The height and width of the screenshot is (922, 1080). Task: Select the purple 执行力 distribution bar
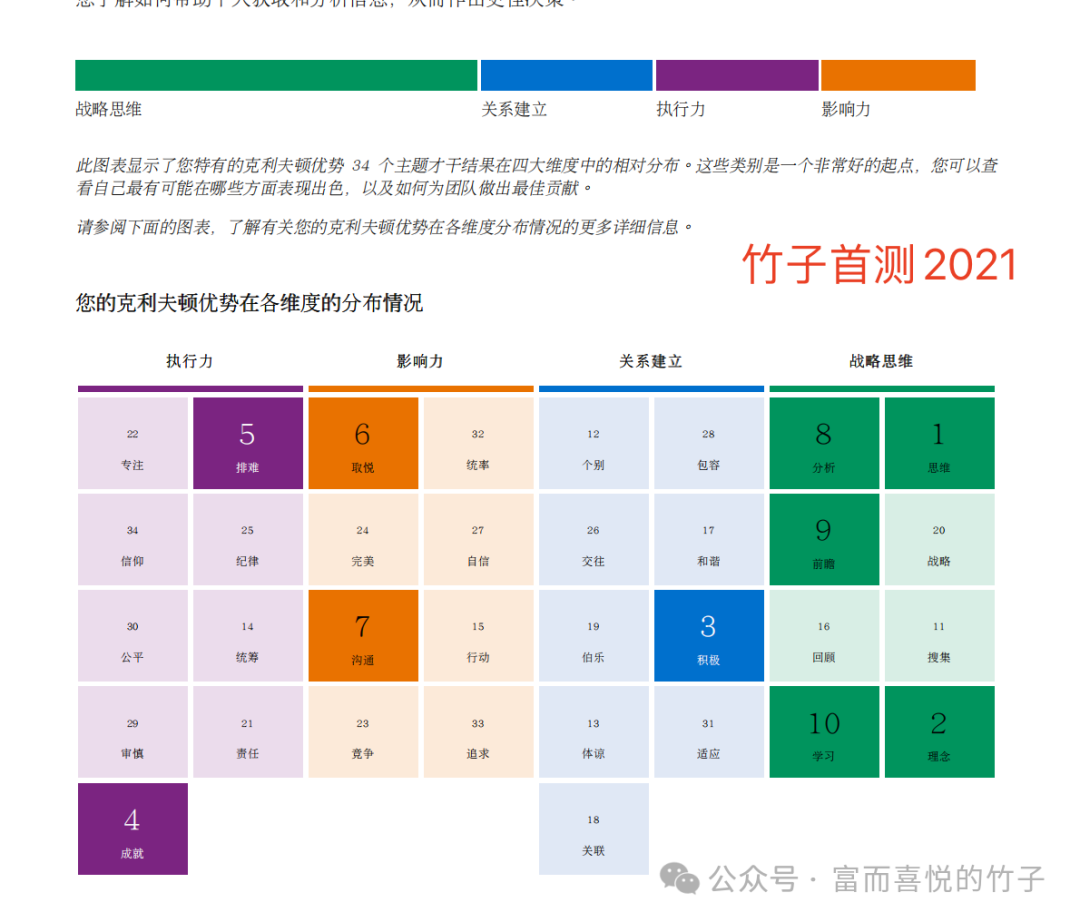(x=737, y=75)
